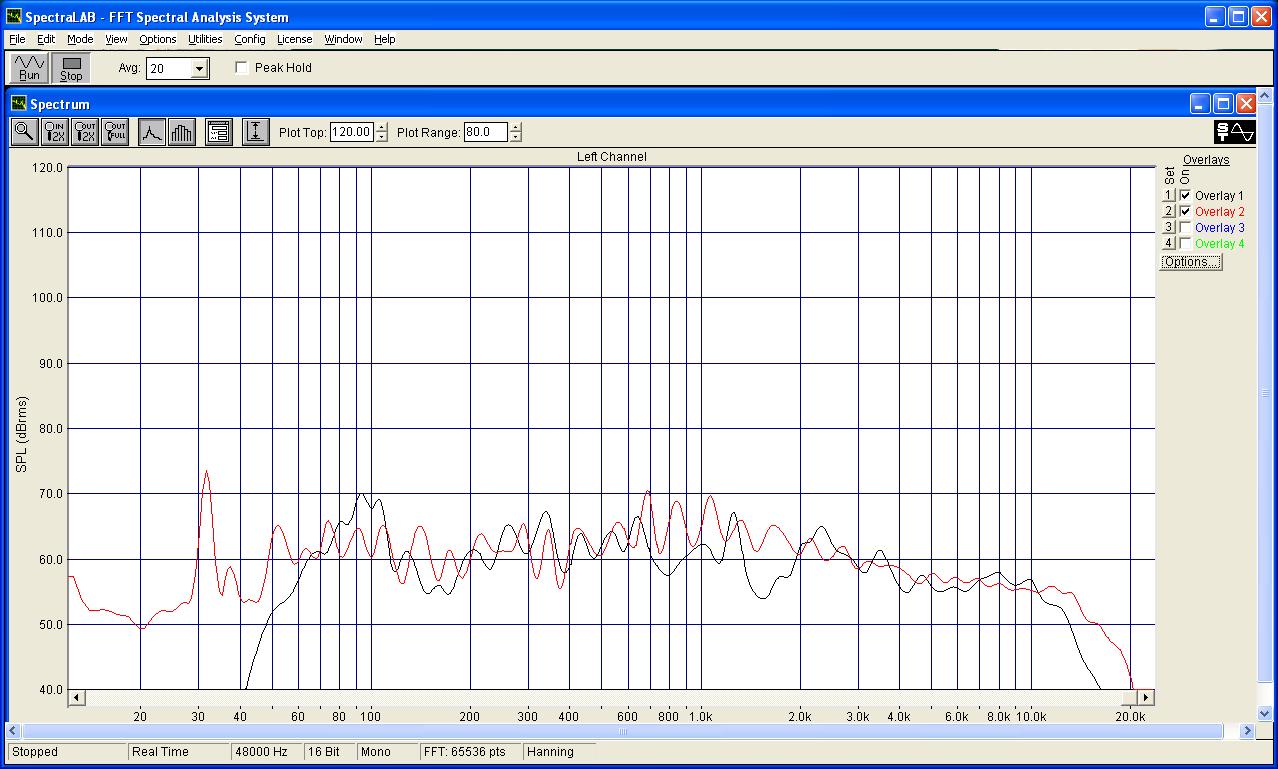Image resolution: width=1278 pixels, height=769 pixels.
Task: Open the View menu
Action: click(x=117, y=39)
